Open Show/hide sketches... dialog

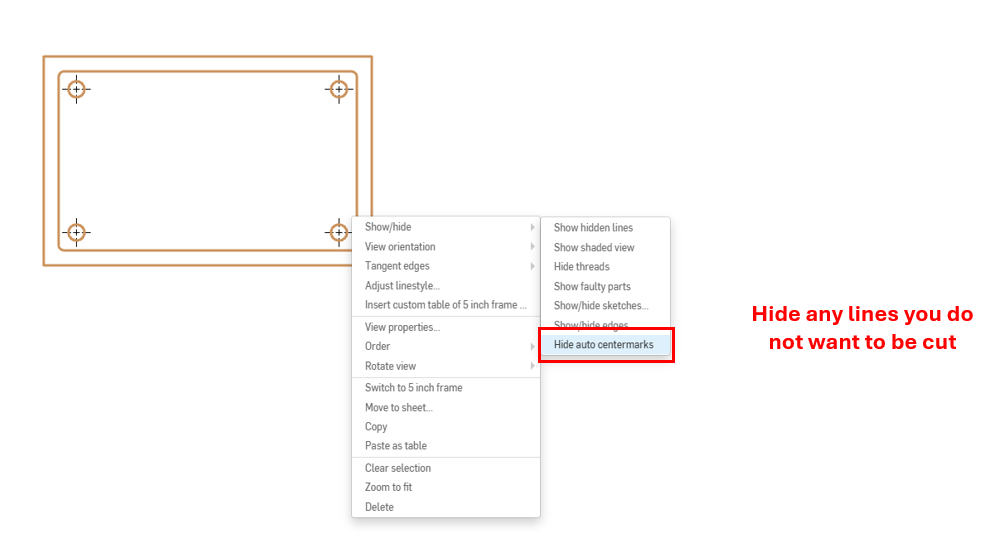point(600,306)
